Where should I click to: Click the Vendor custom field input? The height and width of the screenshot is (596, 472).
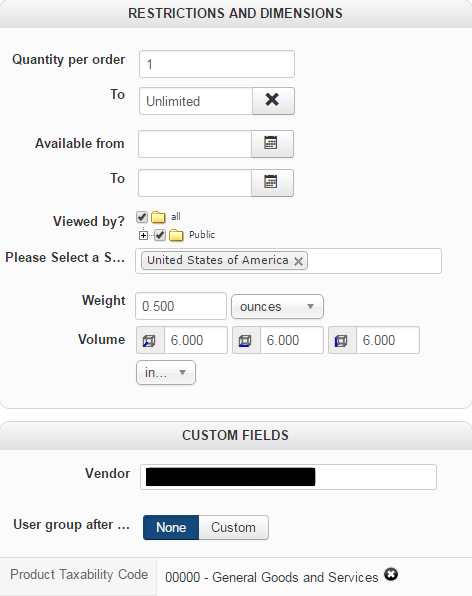point(288,477)
